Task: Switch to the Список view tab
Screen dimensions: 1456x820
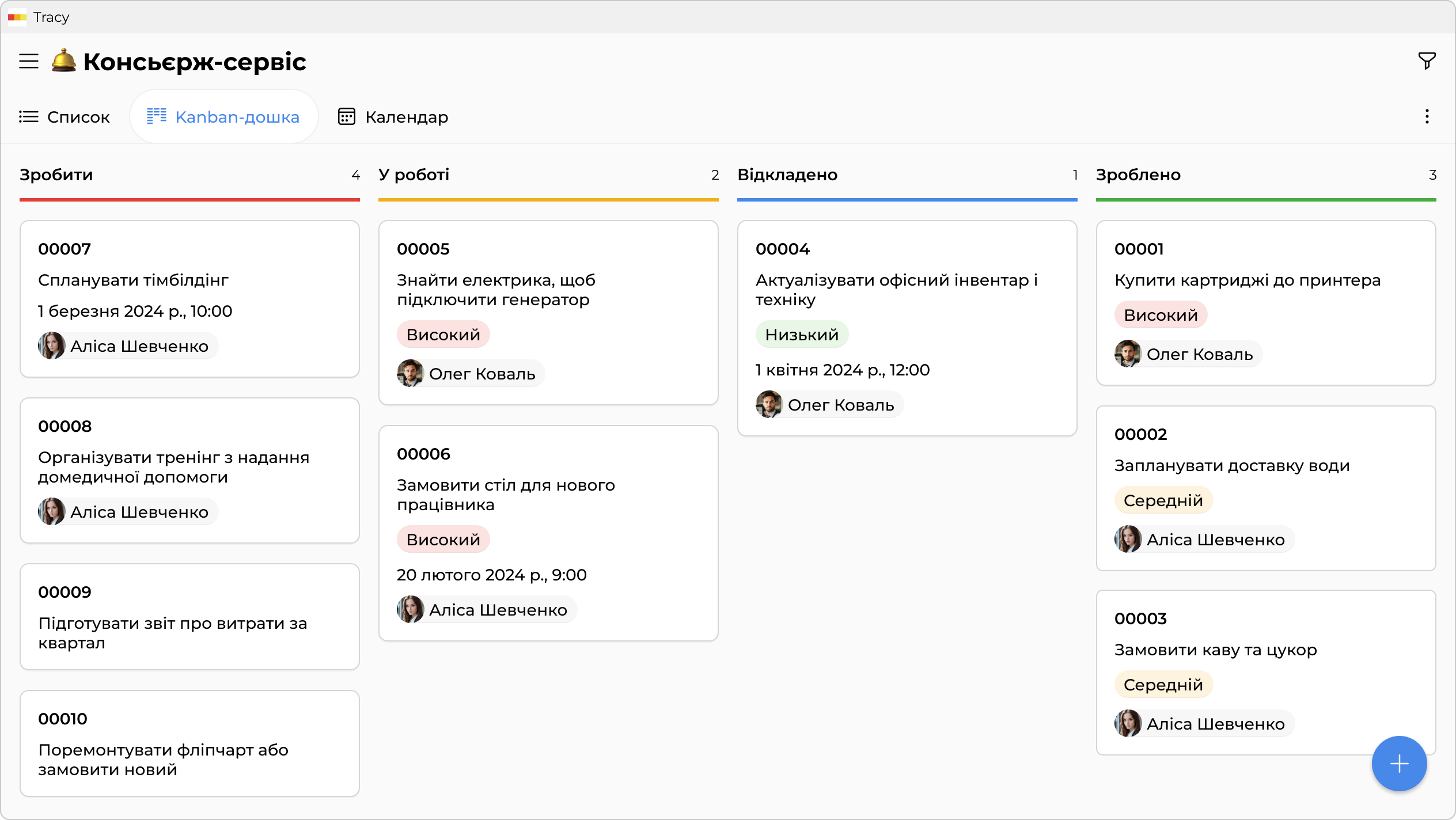Action: click(x=65, y=117)
